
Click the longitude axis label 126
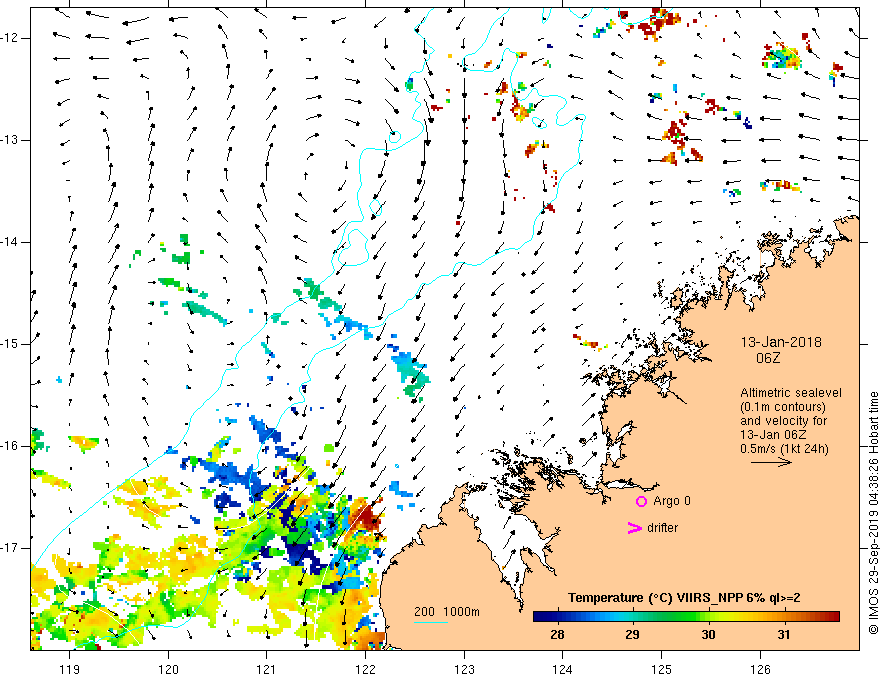760,669
